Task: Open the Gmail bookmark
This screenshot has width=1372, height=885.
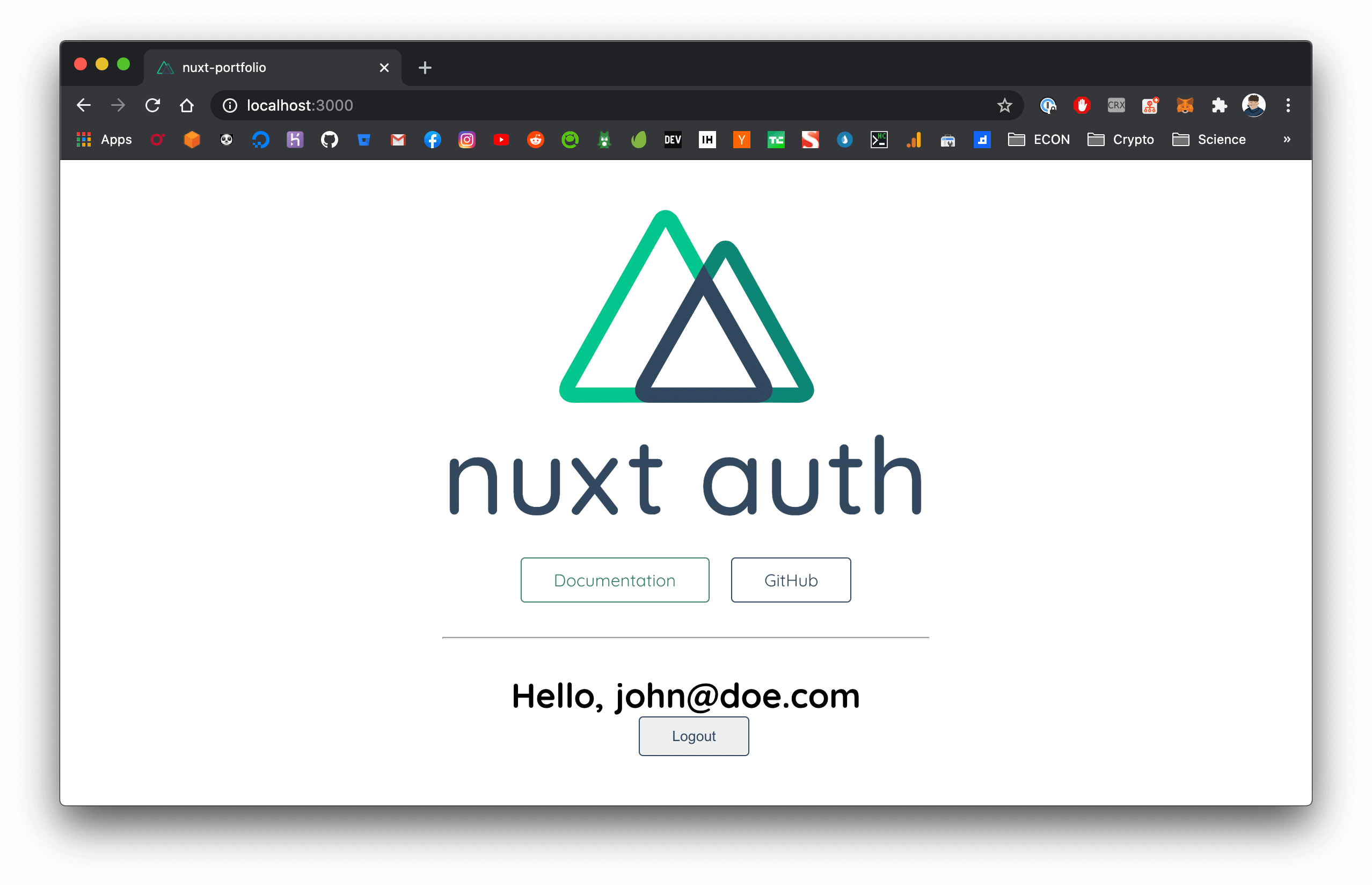Action: click(x=398, y=139)
